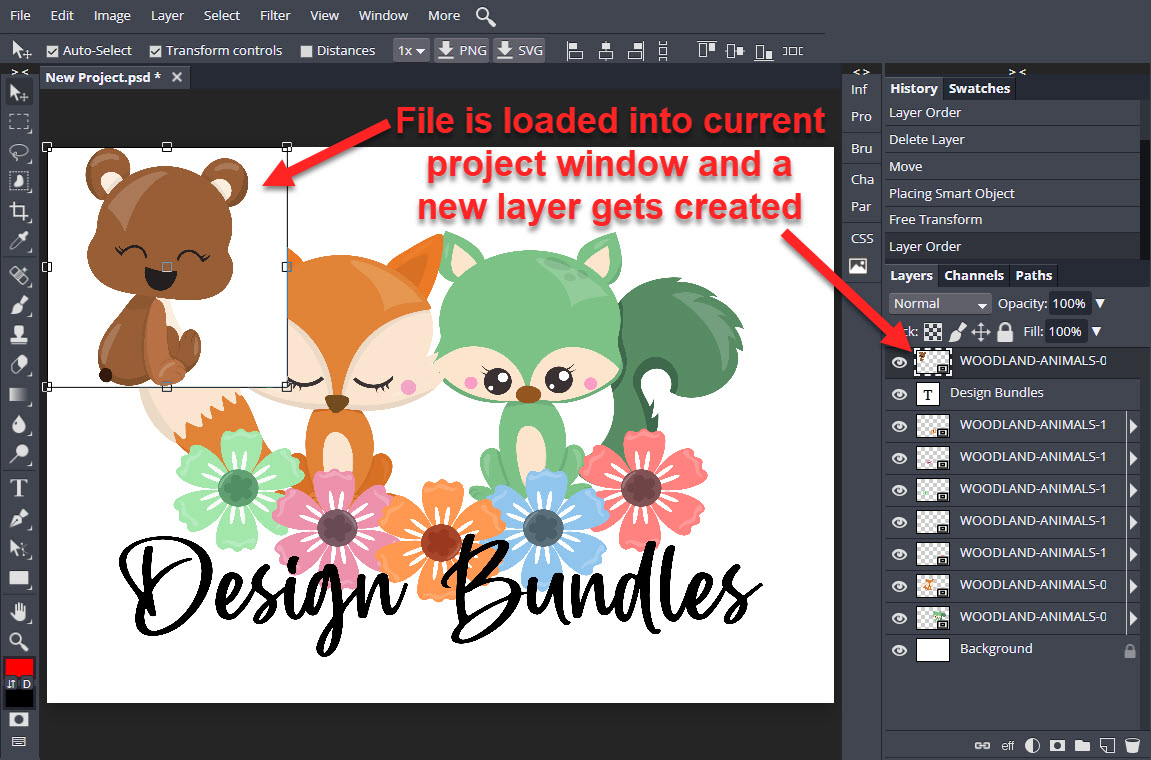Screen dimensions: 1151x760
Task: Hide the selected top WOODLAND-ANIMALS-0 layer
Action: pyautogui.click(x=899, y=362)
